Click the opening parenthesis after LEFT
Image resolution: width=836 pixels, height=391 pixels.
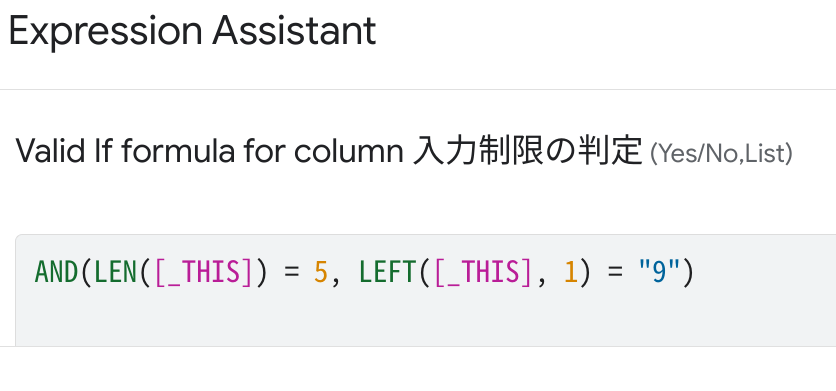(x=424, y=272)
